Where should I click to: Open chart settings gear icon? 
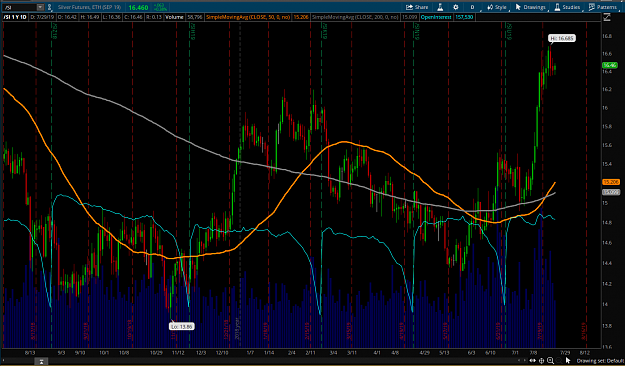click(456, 7)
